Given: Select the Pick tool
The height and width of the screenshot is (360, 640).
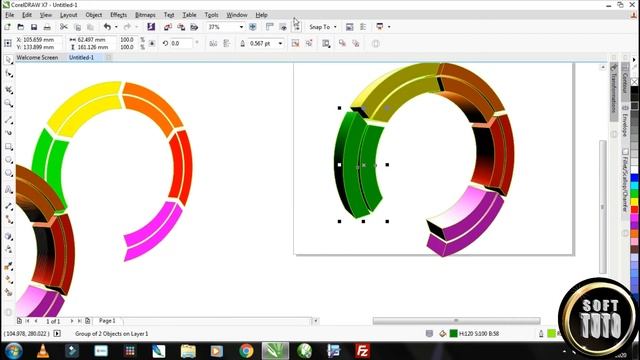Looking at the screenshot, I should click(9, 60).
